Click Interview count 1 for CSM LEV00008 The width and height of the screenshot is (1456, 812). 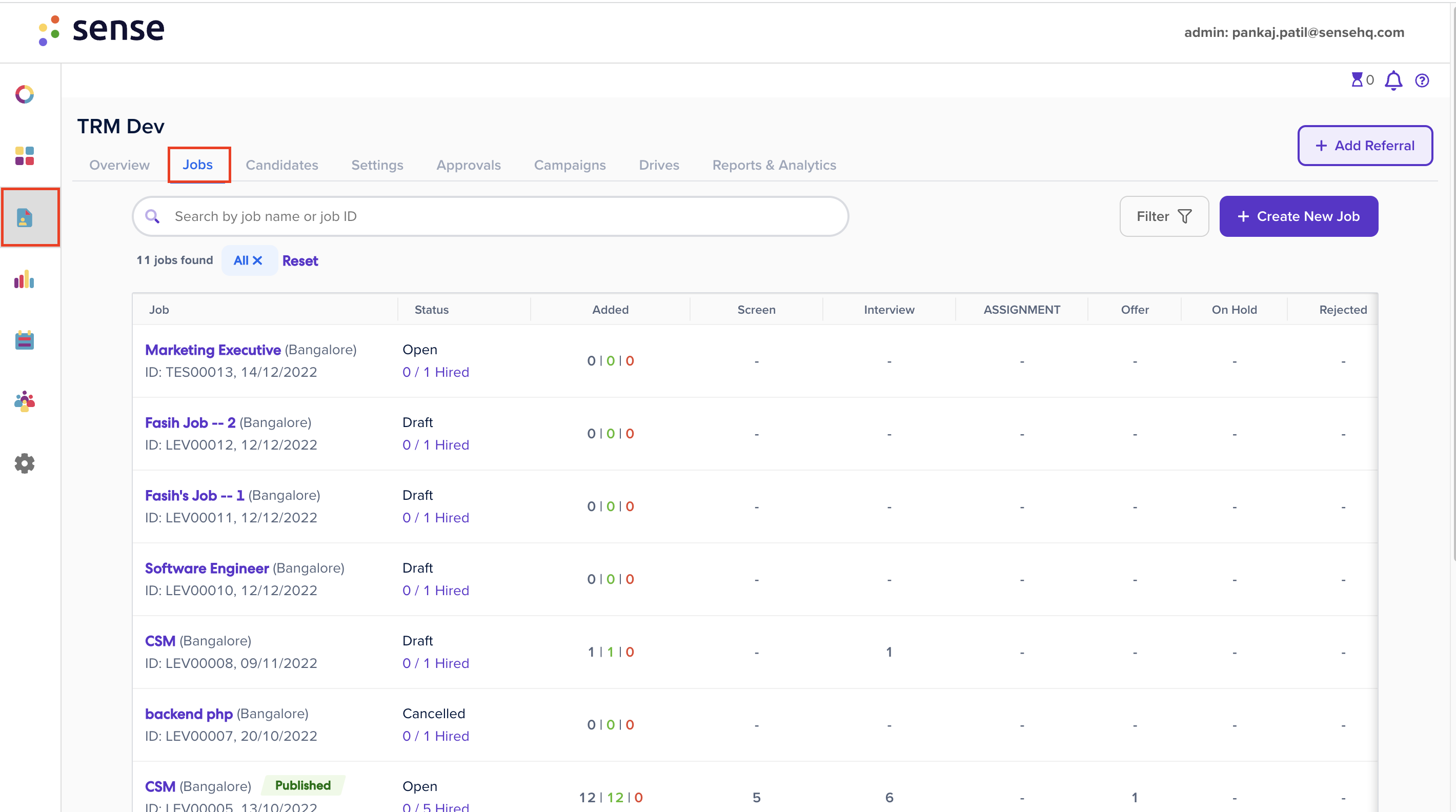tap(889, 652)
